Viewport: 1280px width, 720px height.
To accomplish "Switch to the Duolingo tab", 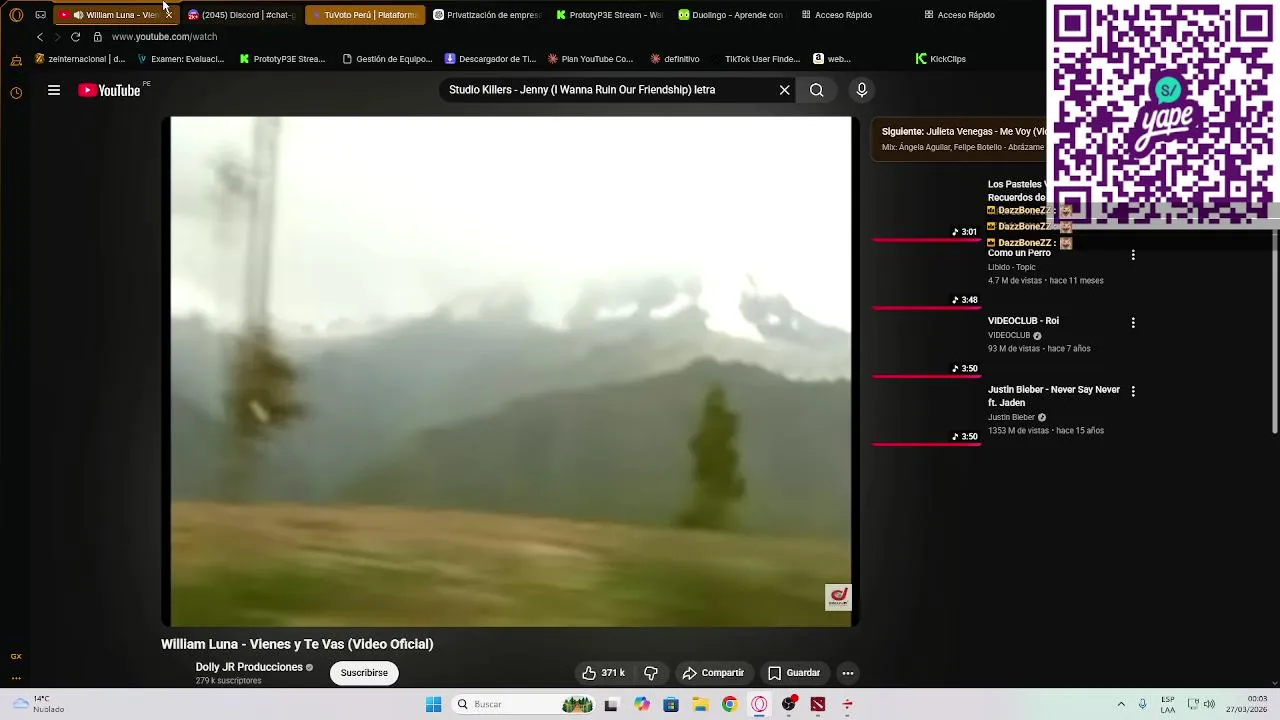I will (732, 15).
